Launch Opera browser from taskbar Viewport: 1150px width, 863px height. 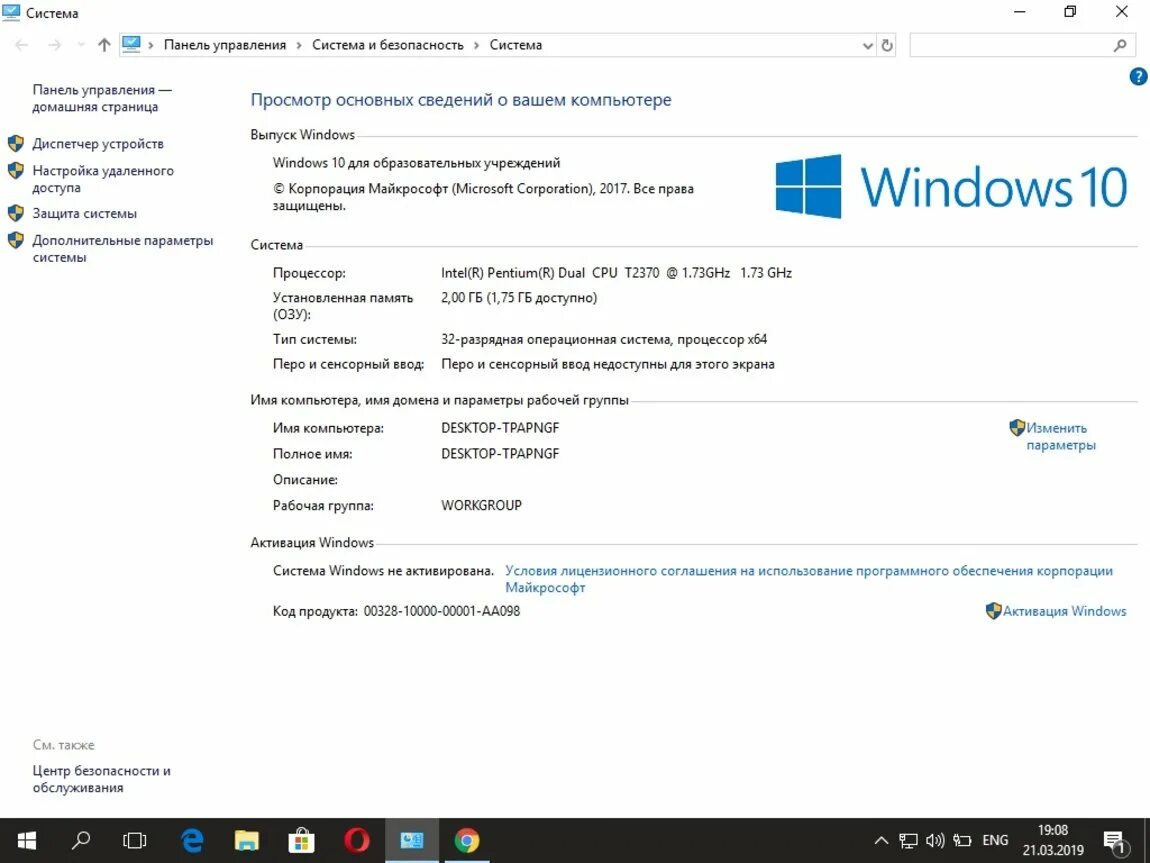356,841
